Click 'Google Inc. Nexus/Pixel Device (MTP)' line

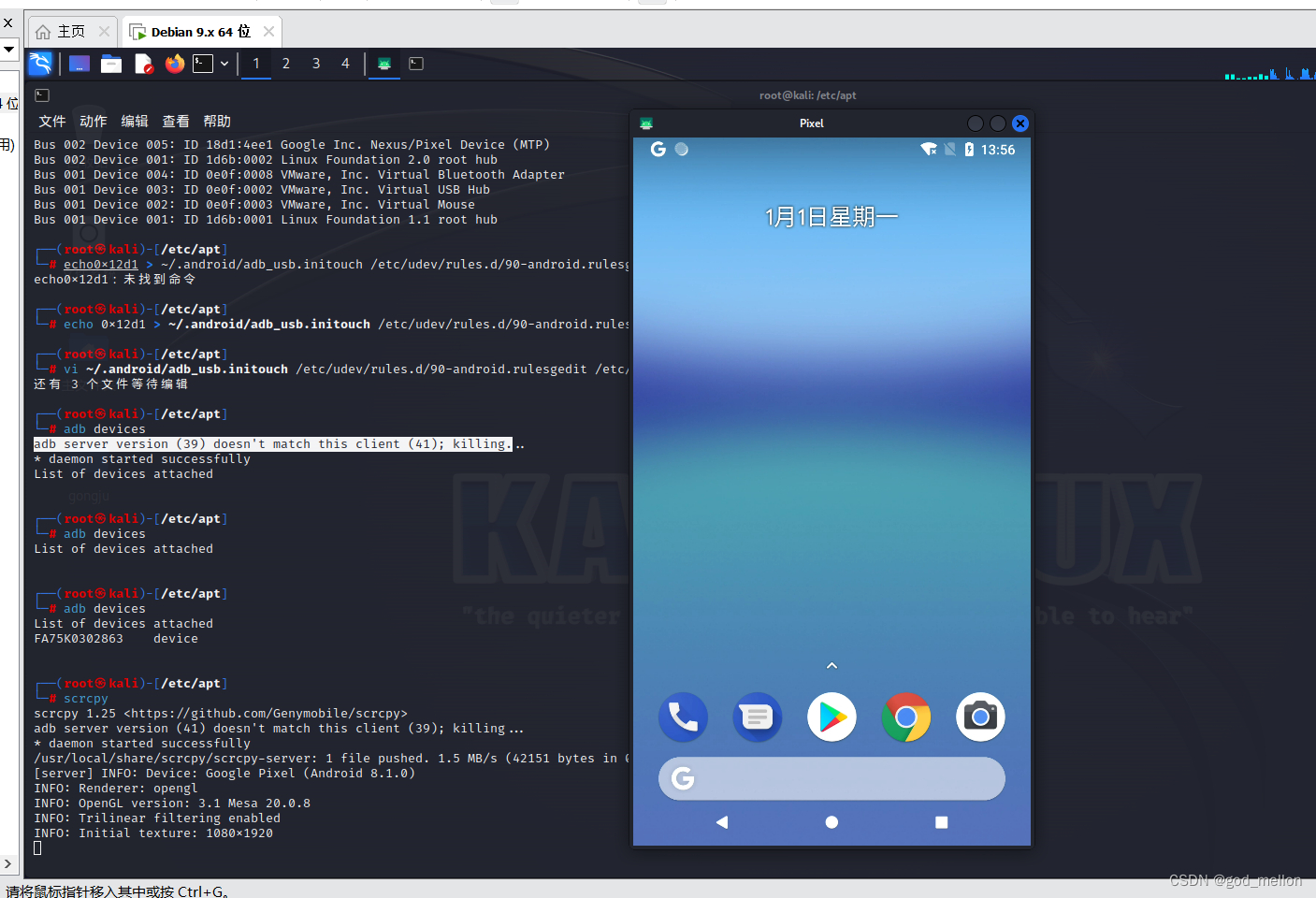point(415,145)
